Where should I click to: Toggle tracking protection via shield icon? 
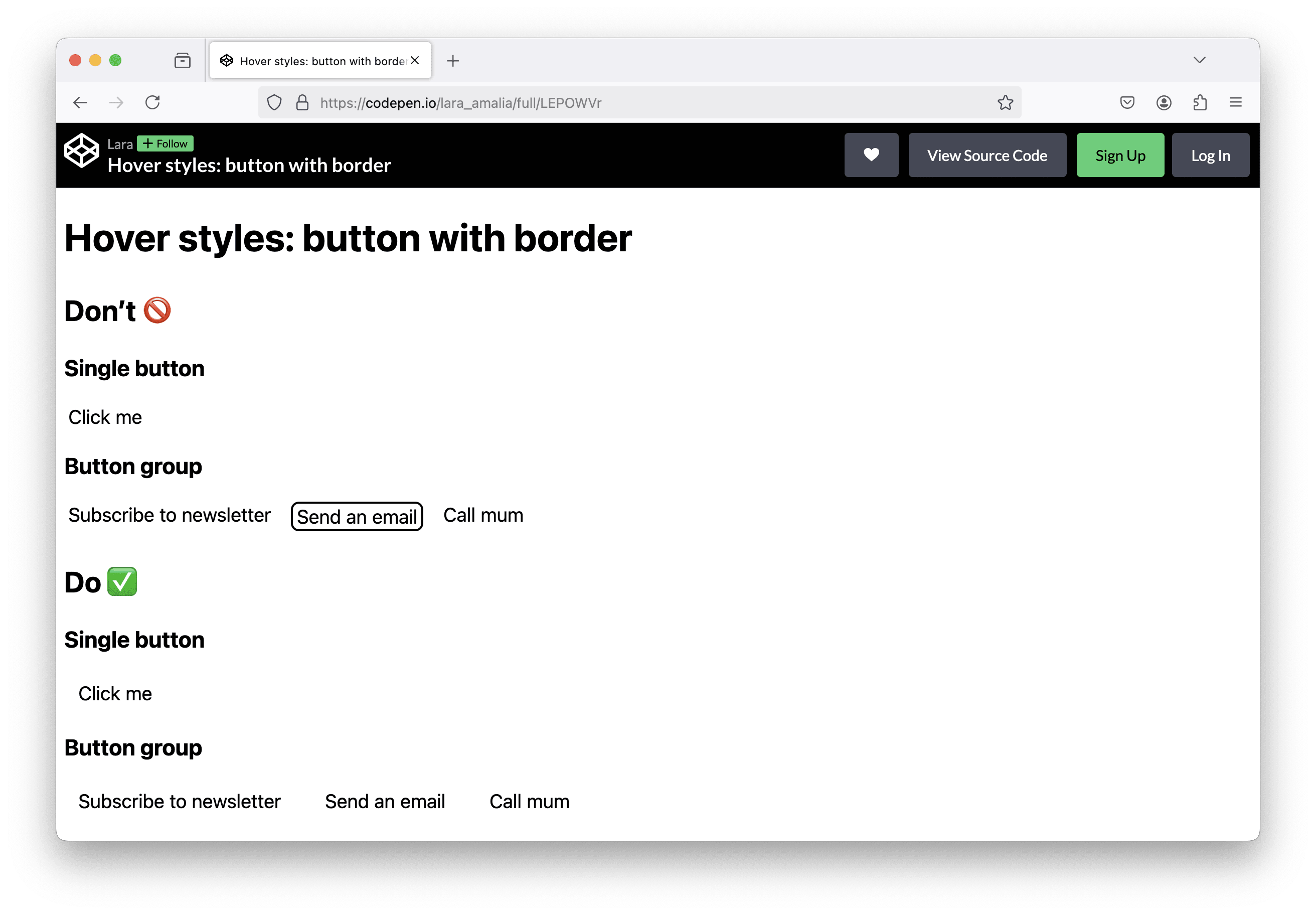[274, 102]
